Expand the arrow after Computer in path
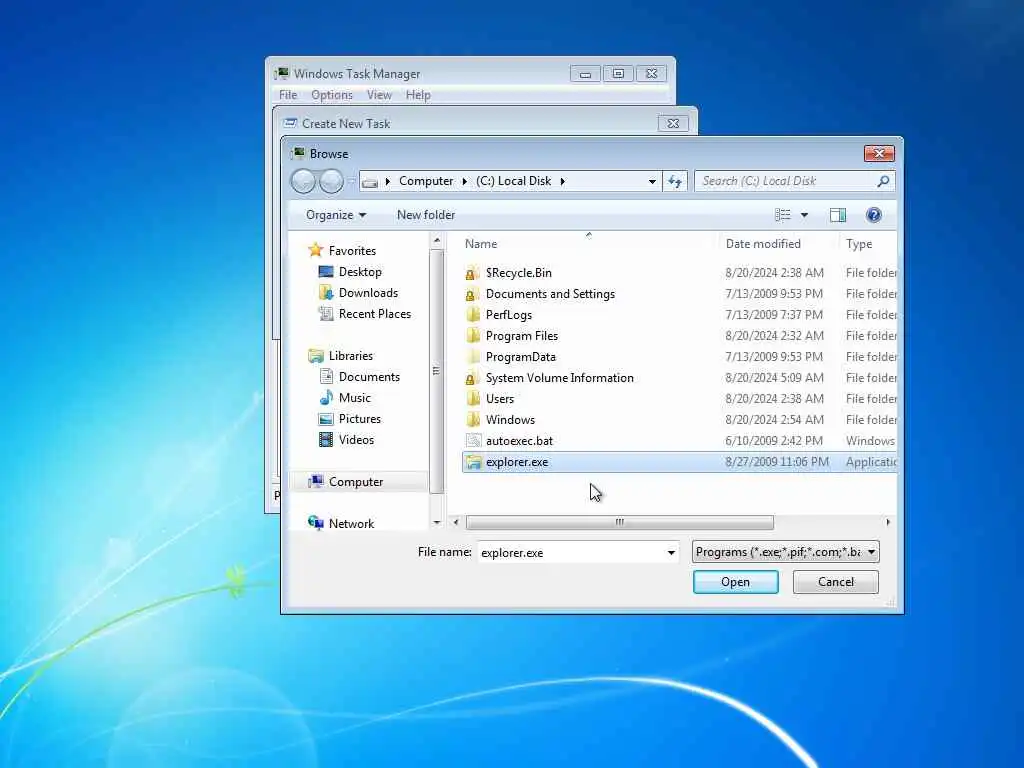1024x768 pixels. click(x=464, y=181)
